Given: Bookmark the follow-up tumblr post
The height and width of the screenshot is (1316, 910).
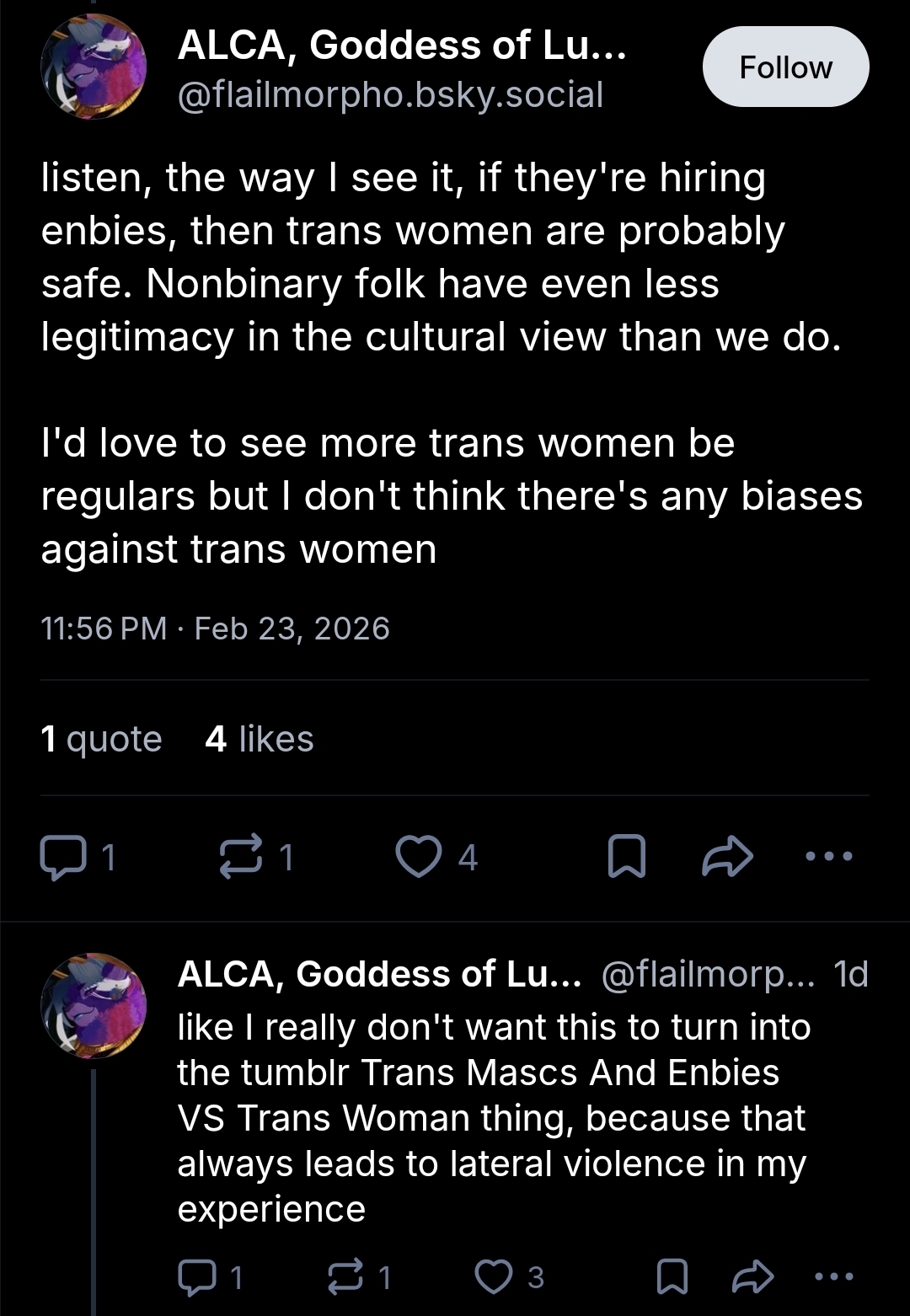Looking at the screenshot, I should (x=672, y=1277).
